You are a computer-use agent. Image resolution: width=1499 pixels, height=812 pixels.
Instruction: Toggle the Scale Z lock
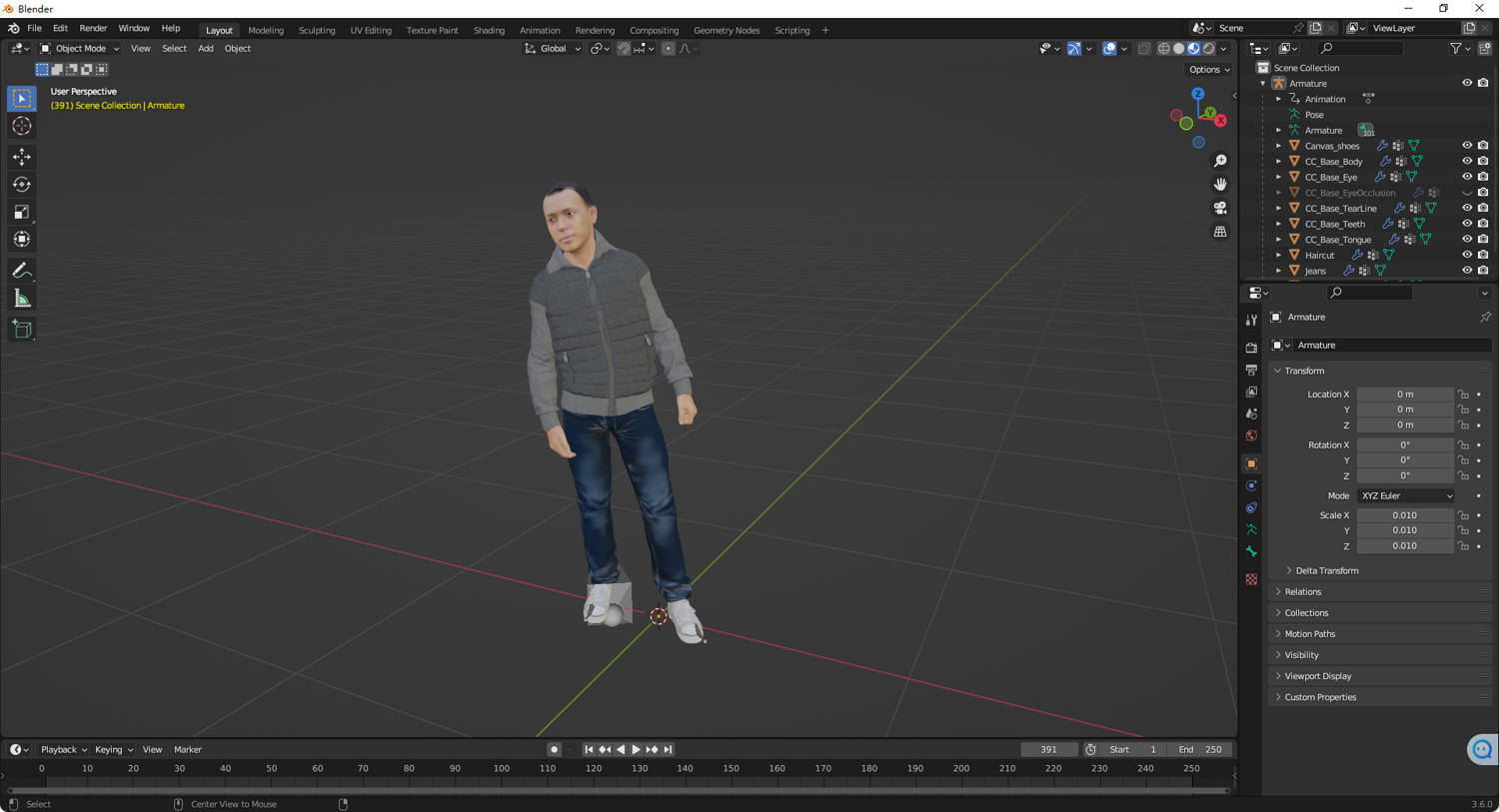click(x=1463, y=546)
